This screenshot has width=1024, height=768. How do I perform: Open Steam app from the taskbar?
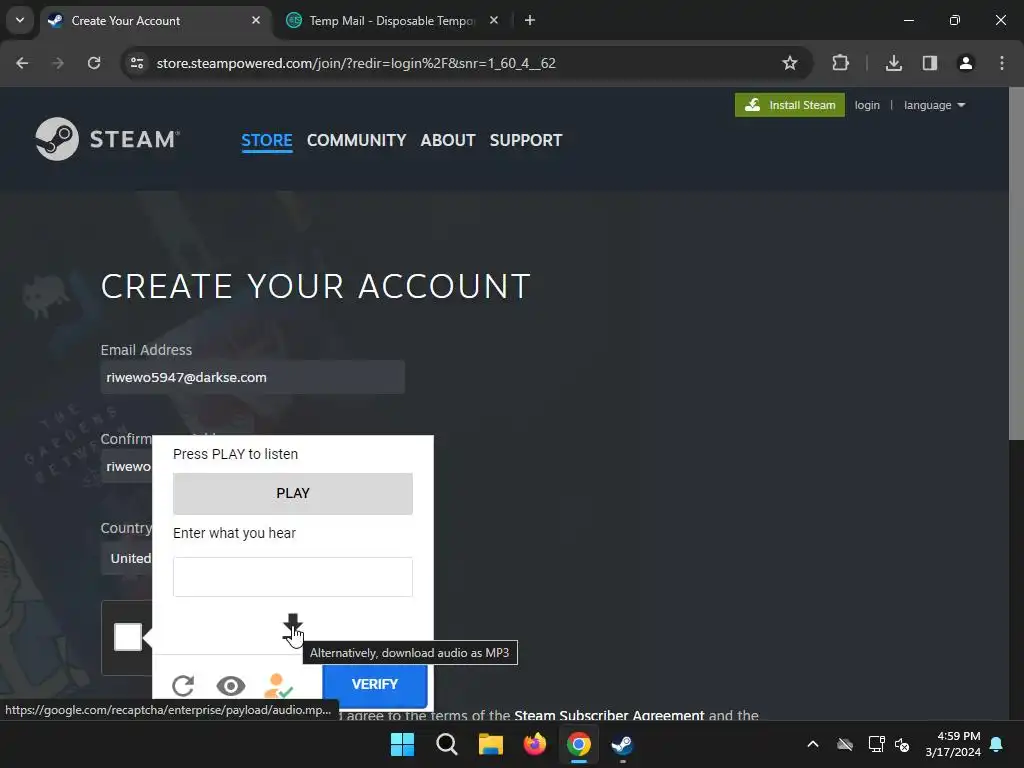tap(622, 744)
